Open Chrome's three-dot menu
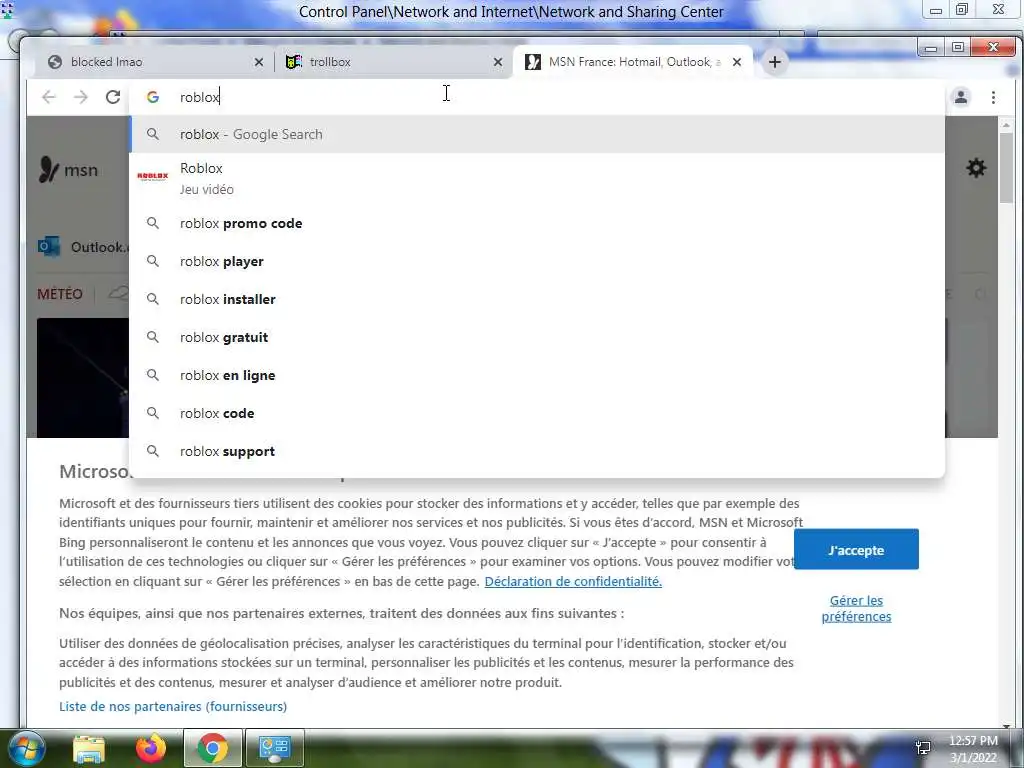 [x=993, y=97]
